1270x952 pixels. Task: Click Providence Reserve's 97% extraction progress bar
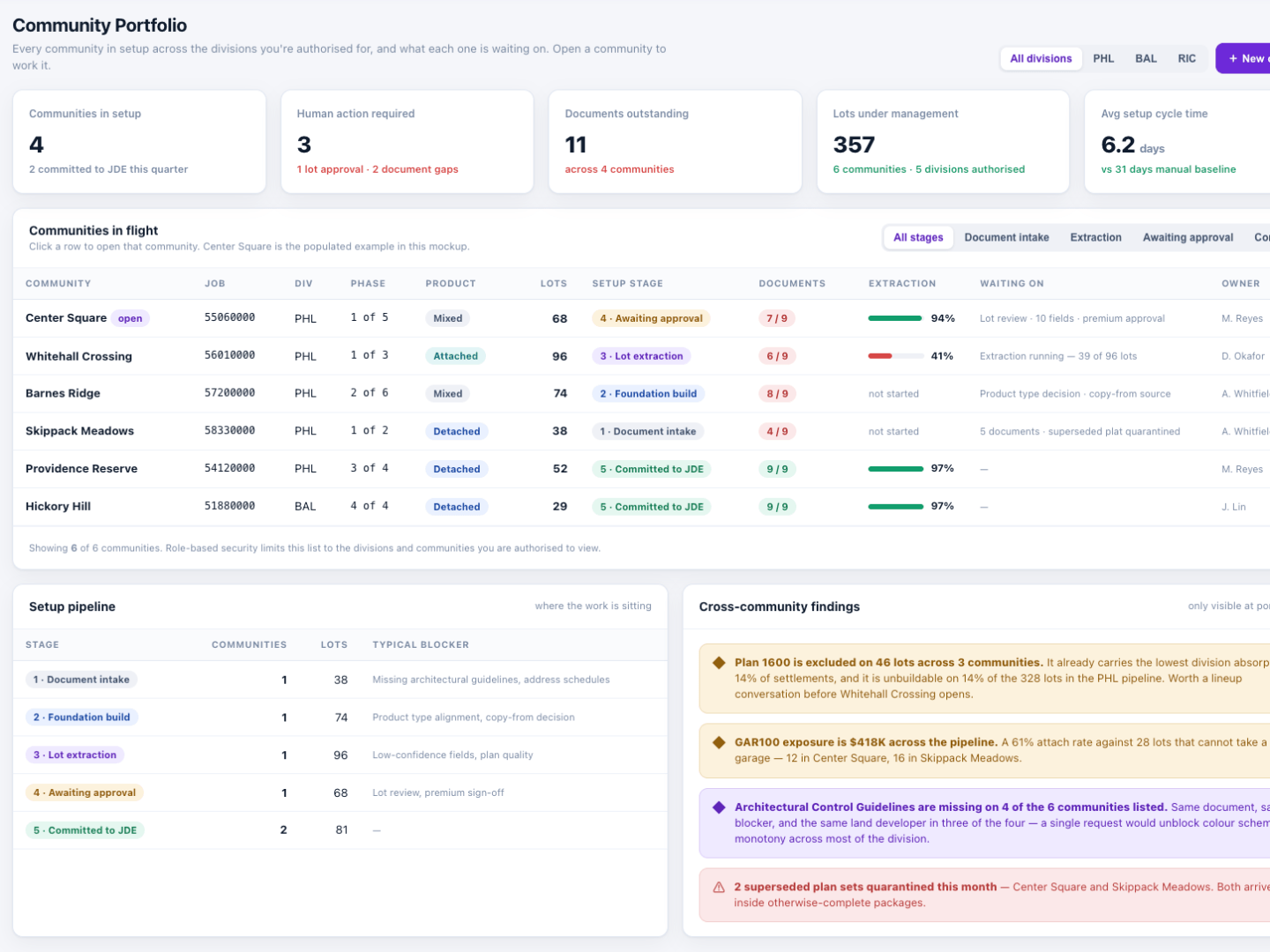[x=895, y=469]
